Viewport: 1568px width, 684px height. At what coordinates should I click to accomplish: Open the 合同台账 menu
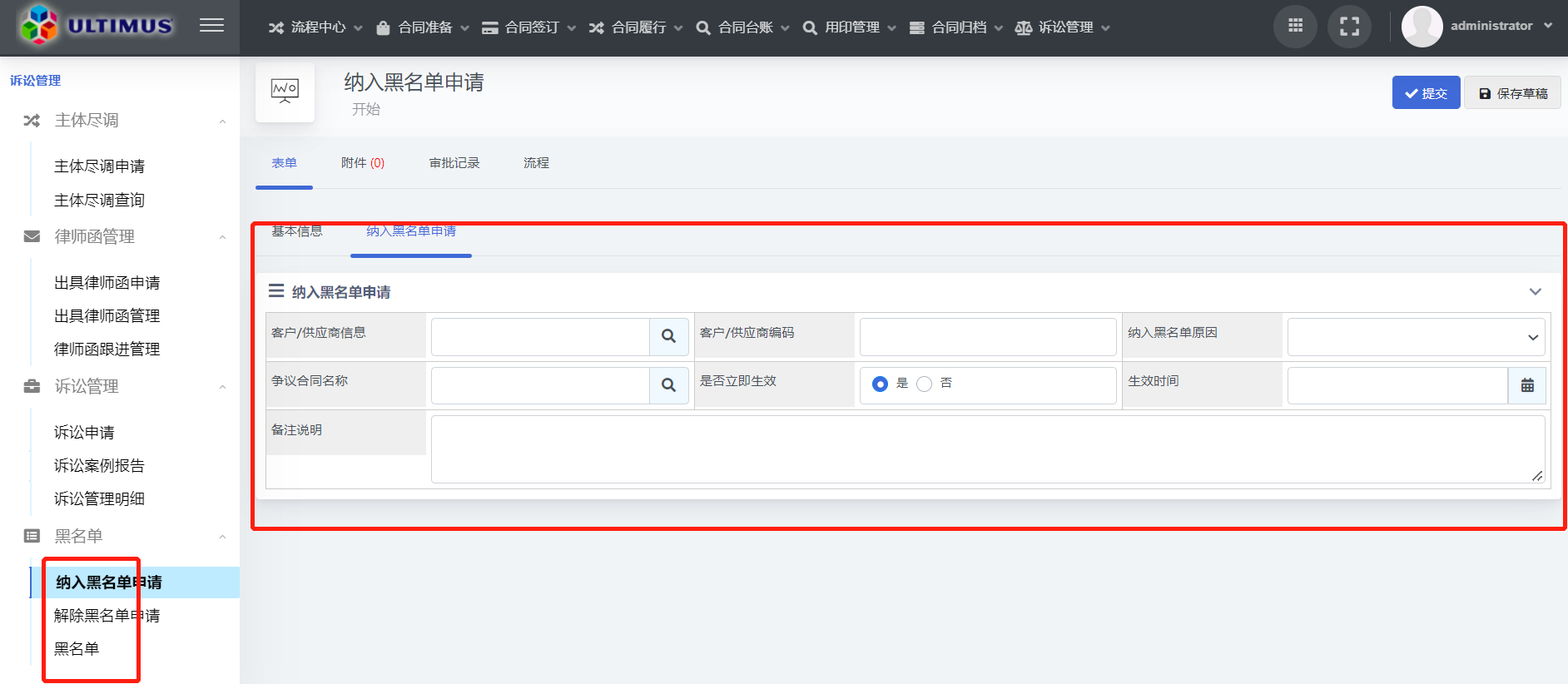pos(743,27)
